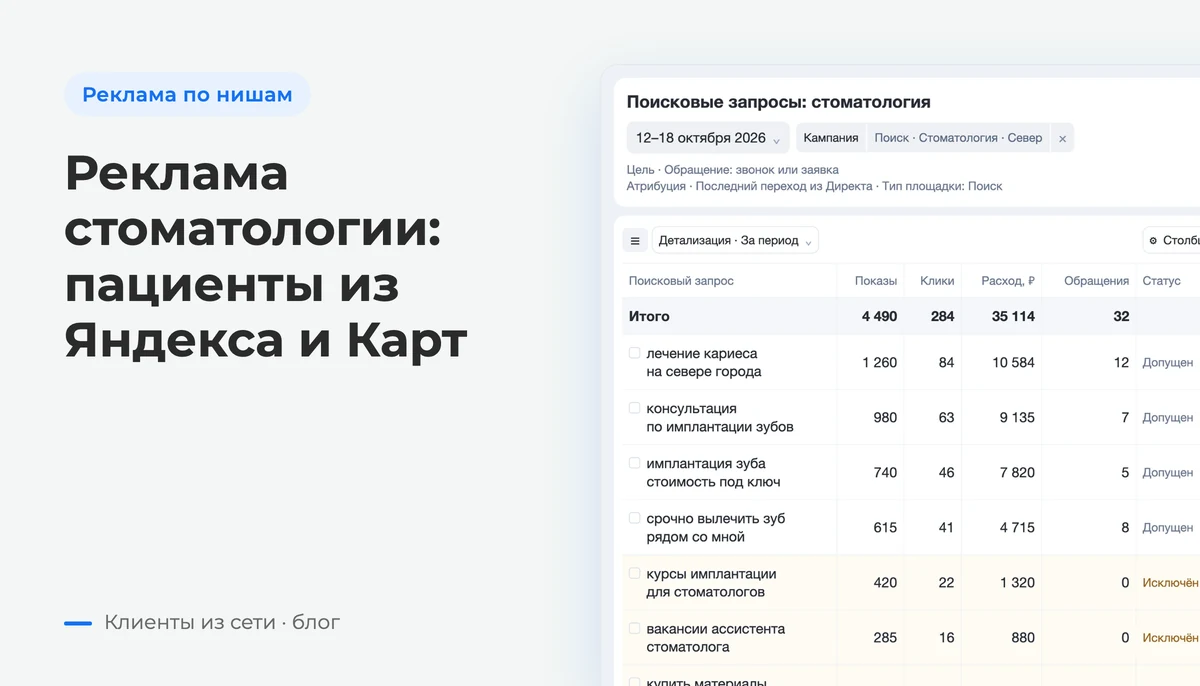Click spend value 9 135
The width and height of the screenshot is (1200, 686).
[1016, 417]
